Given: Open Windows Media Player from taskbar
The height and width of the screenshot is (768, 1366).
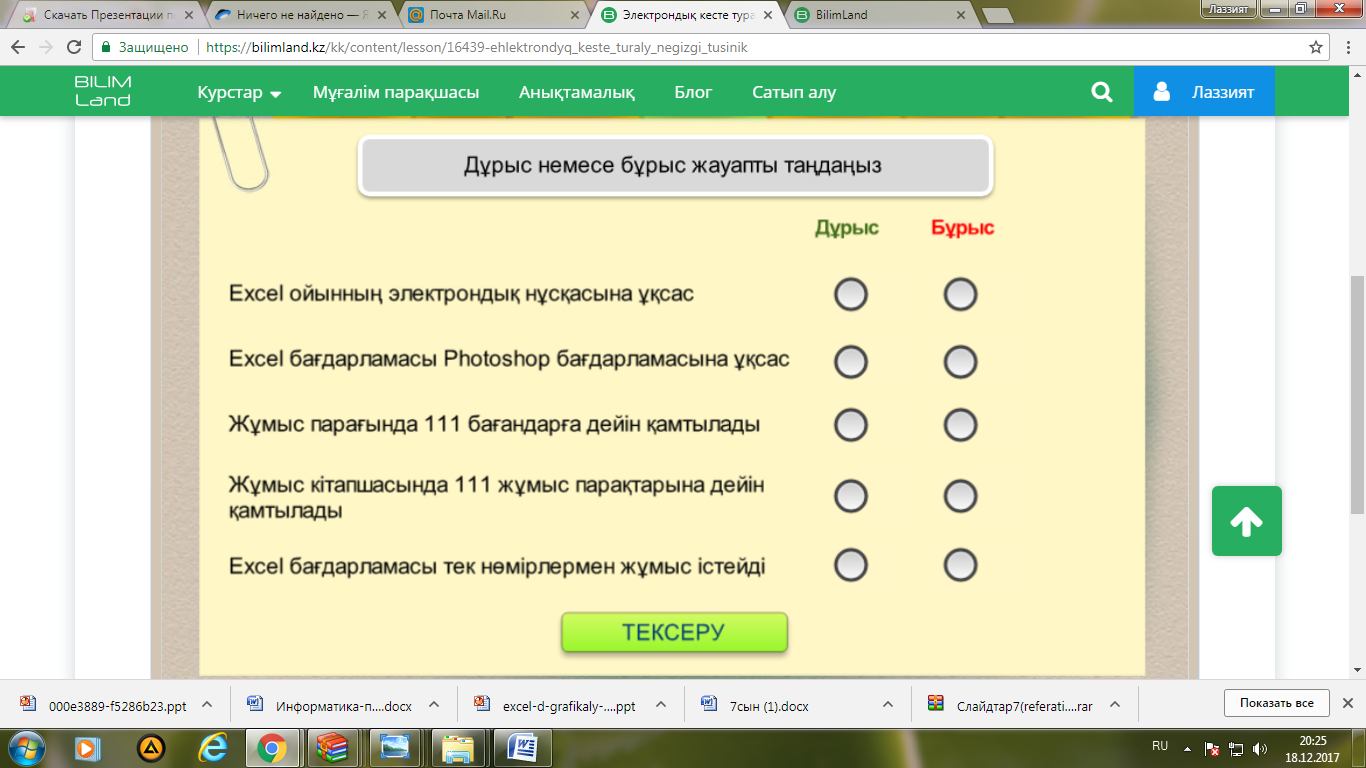Looking at the screenshot, I should pos(88,747).
